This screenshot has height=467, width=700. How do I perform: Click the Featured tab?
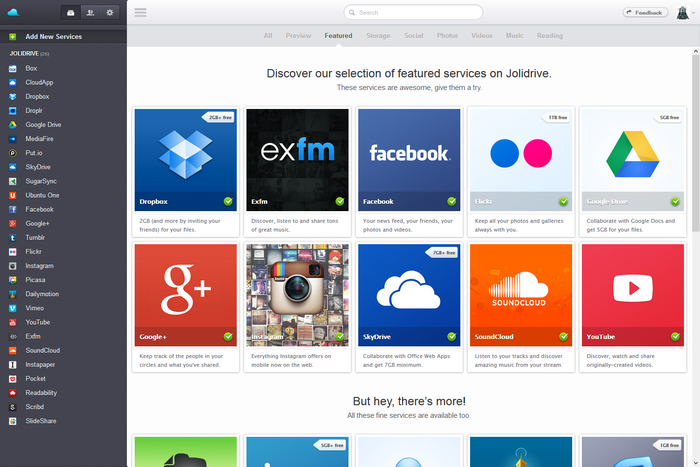(x=338, y=36)
